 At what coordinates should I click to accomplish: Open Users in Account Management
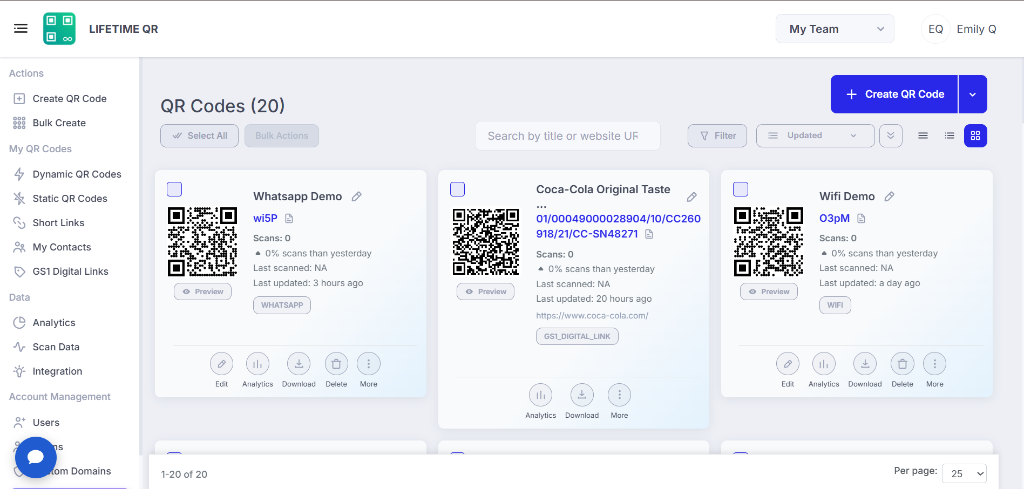(x=46, y=422)
